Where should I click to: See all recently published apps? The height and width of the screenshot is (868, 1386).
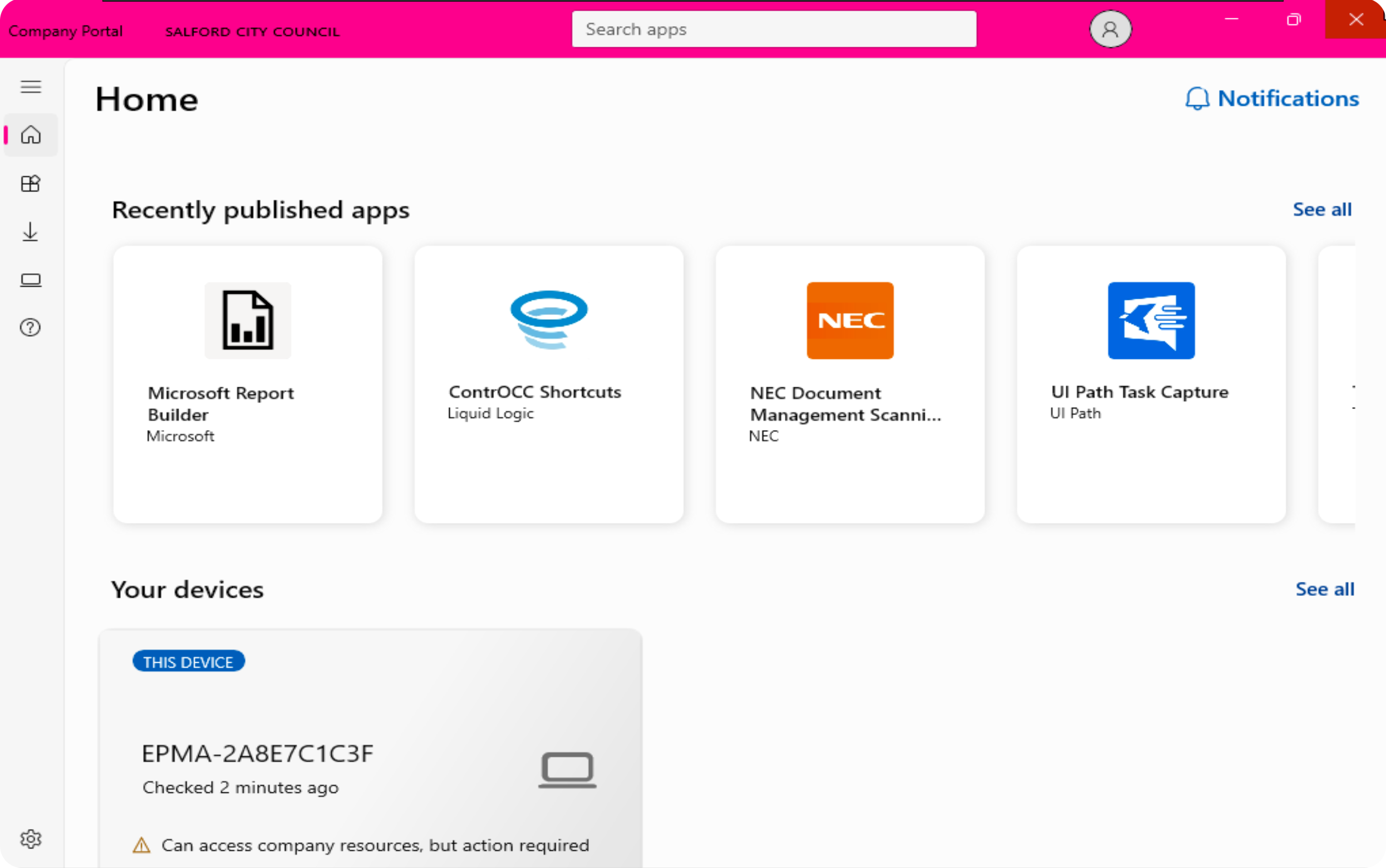1321,210
